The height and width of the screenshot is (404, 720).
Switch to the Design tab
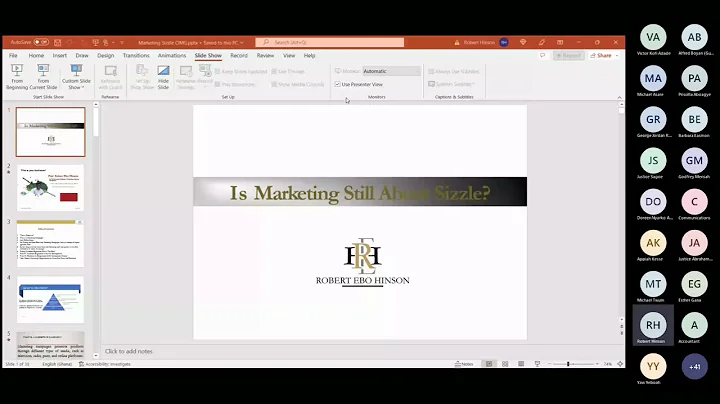(x=106, y=56)
